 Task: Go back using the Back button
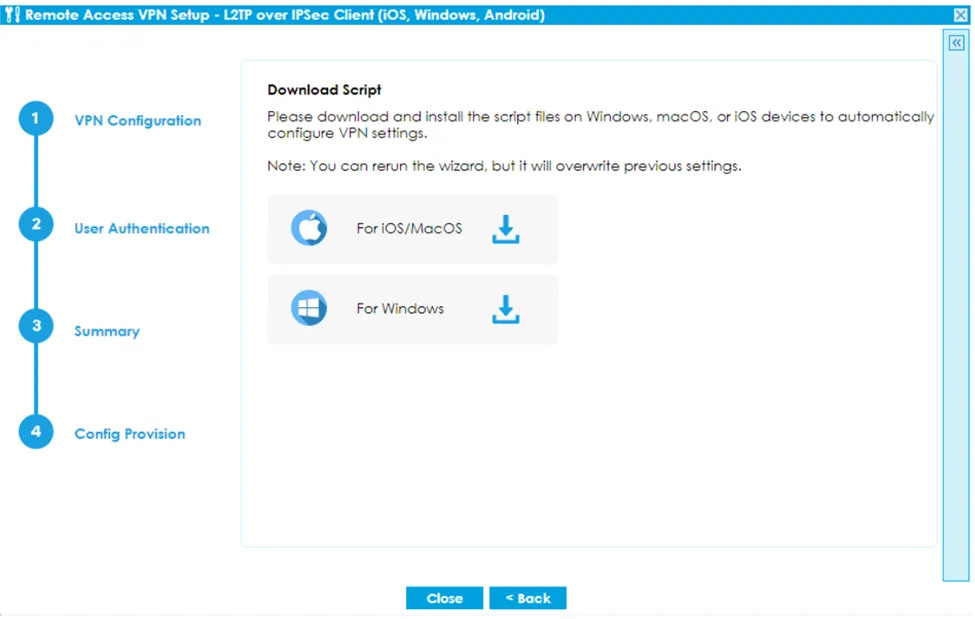528,597
